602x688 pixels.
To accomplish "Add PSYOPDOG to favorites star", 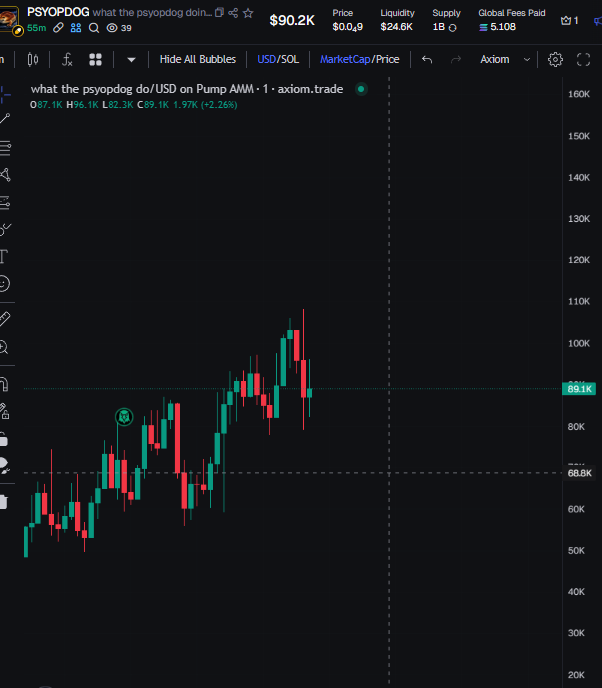I will (x=248, y=13).
